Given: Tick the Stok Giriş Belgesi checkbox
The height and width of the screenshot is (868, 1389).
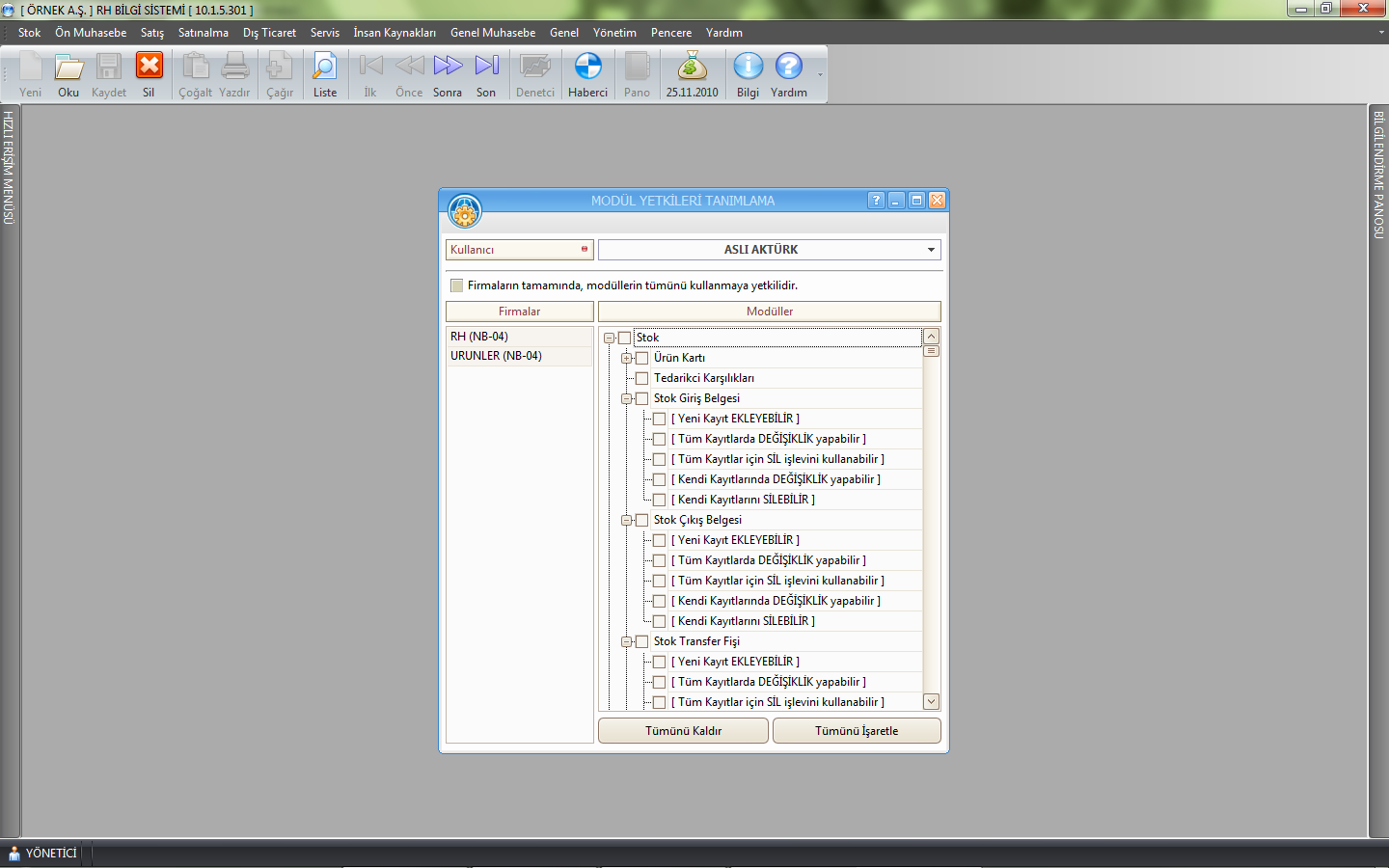Looking at the screenshot, I should [642, 398].
